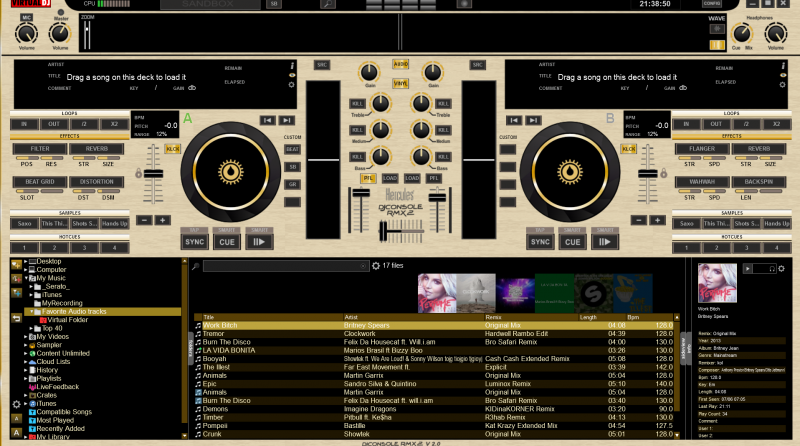
Task: Click the BEAT GRID effect on deck A
Action: pos(41,182)
